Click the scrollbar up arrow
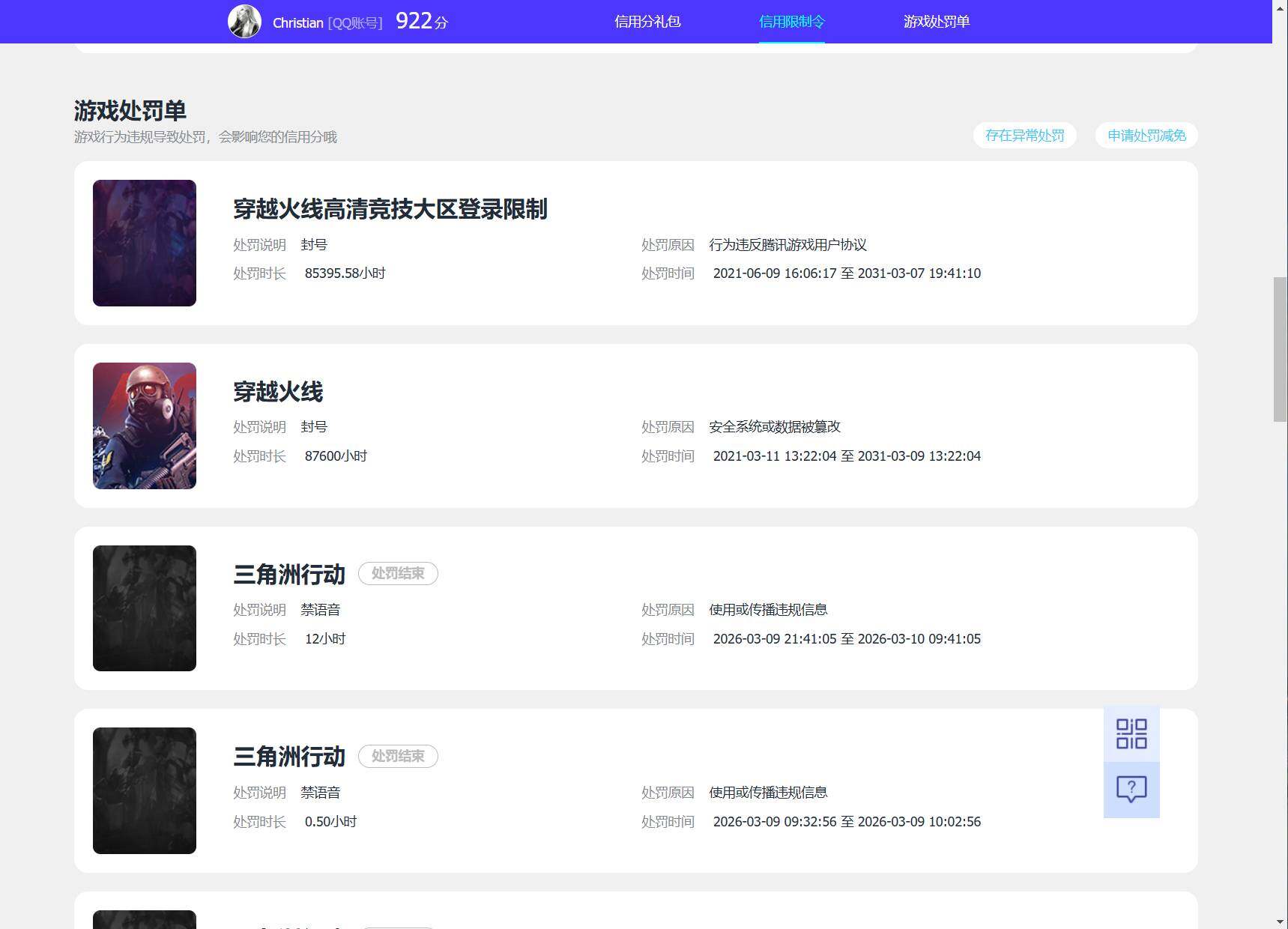This screenshot has height=929, width=1288. tap(1280, 7)
